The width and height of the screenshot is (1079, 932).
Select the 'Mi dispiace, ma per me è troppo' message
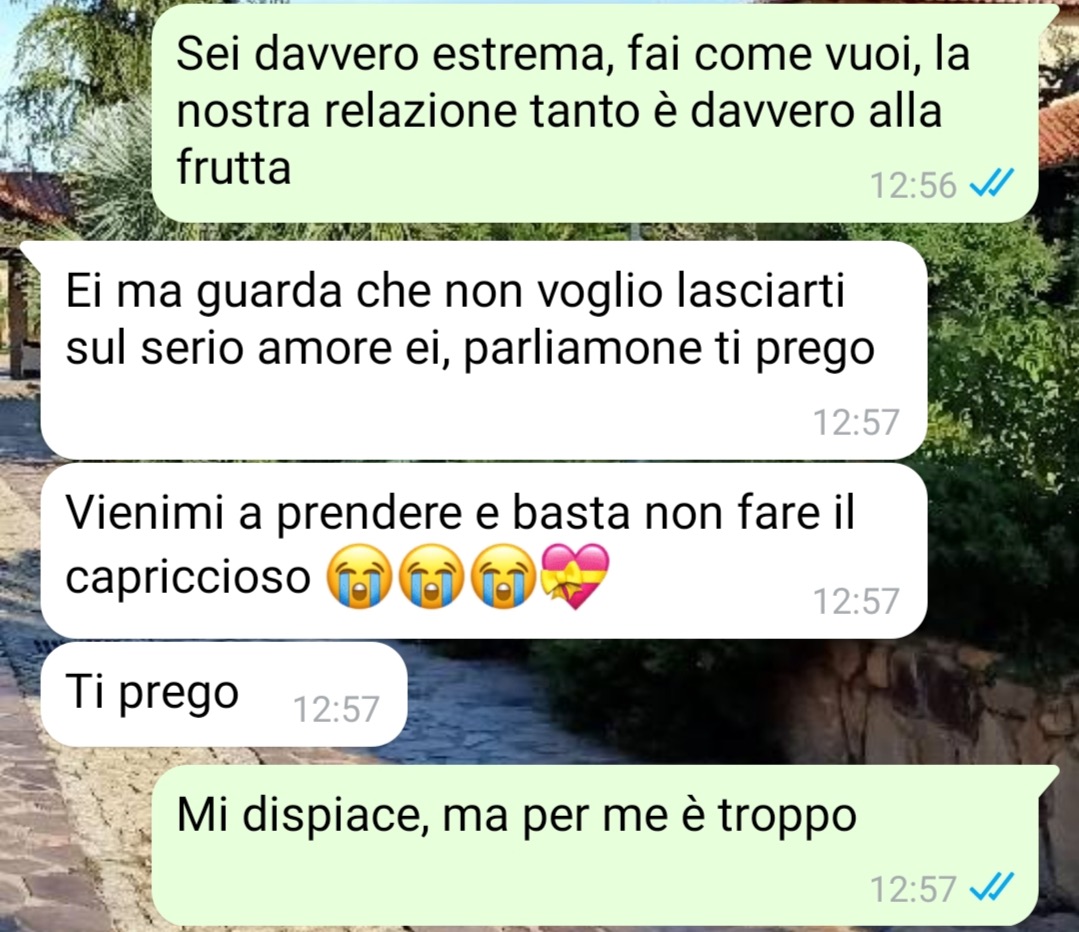click(594, 845)
